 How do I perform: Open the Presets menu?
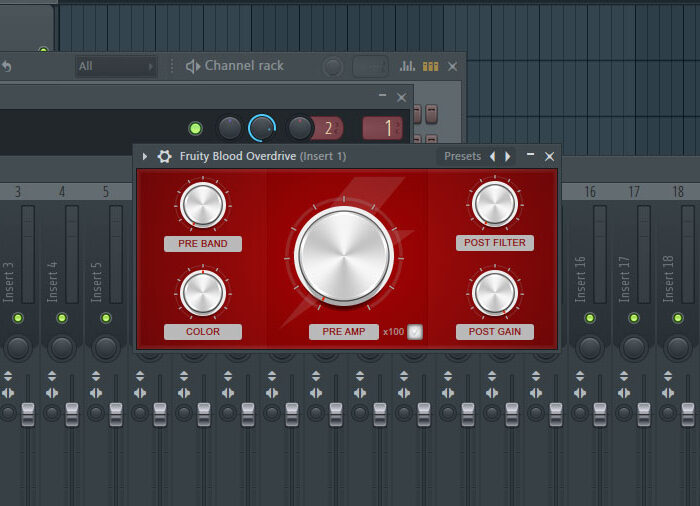(x=462, y=156)
